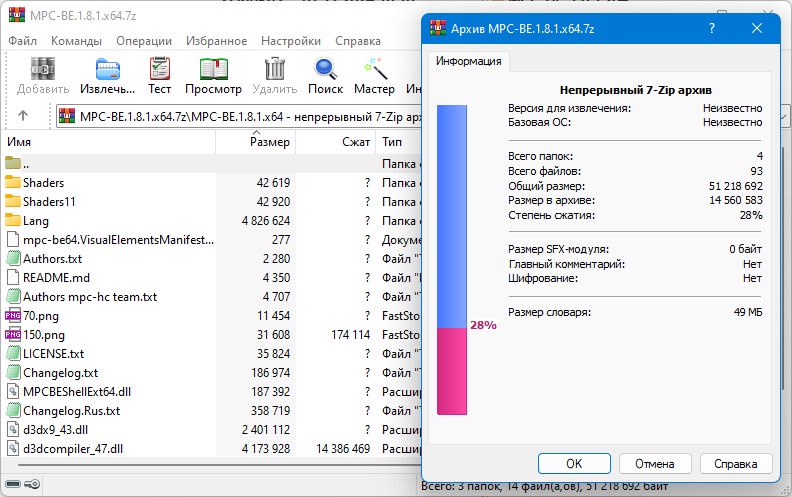The height and width of the screenshot is (497, 792).
Task: Go up one folder level arrow
Action: pyautogui.click(x=23, y=116)
